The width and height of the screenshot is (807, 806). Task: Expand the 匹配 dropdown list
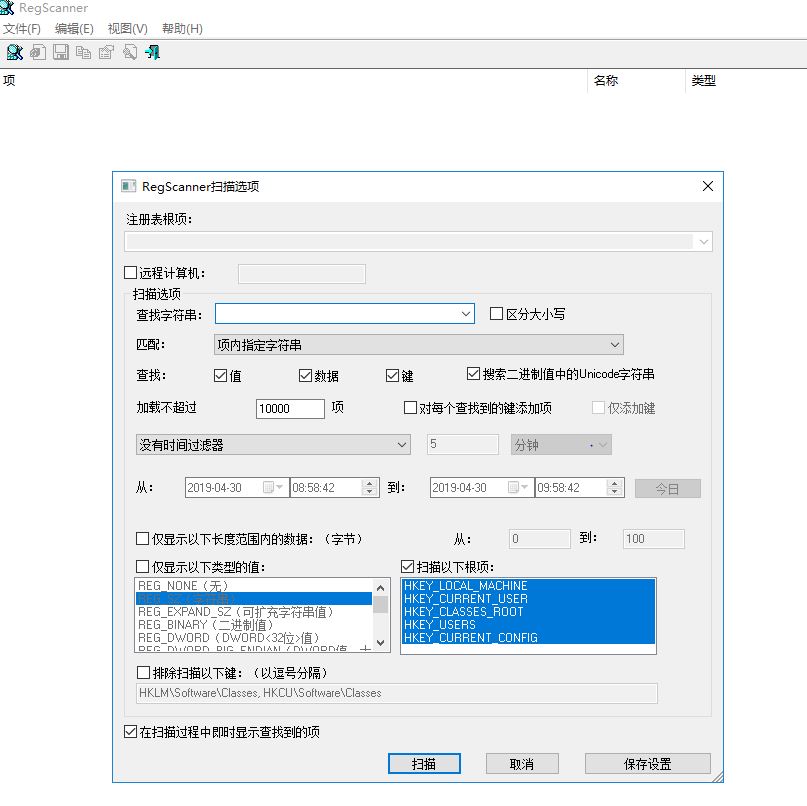click(x=614, y=345)
